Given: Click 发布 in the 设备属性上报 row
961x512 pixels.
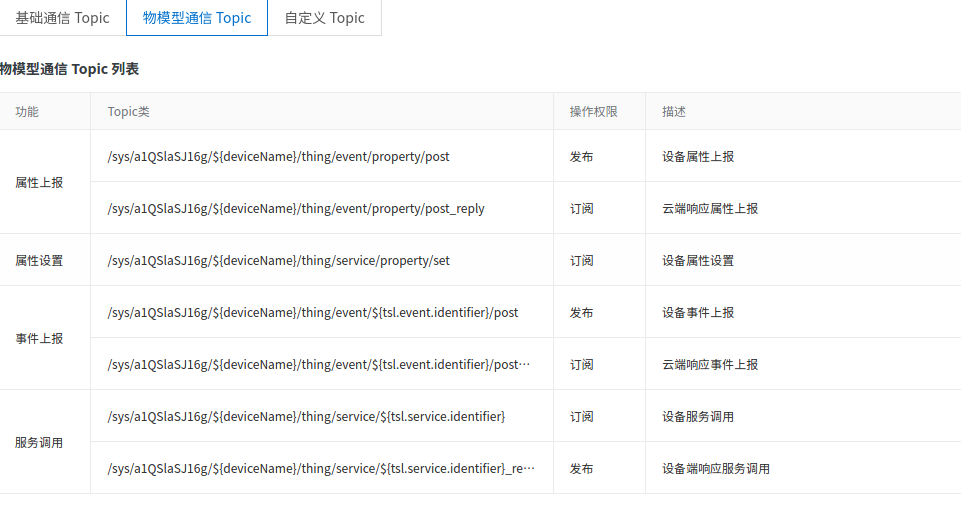Looking at the screenshot, I should tap(581, 157).
